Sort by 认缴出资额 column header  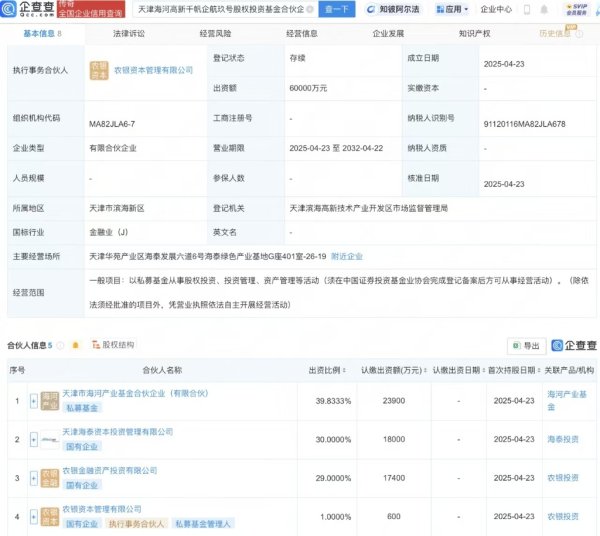click(x=395, y=370)
